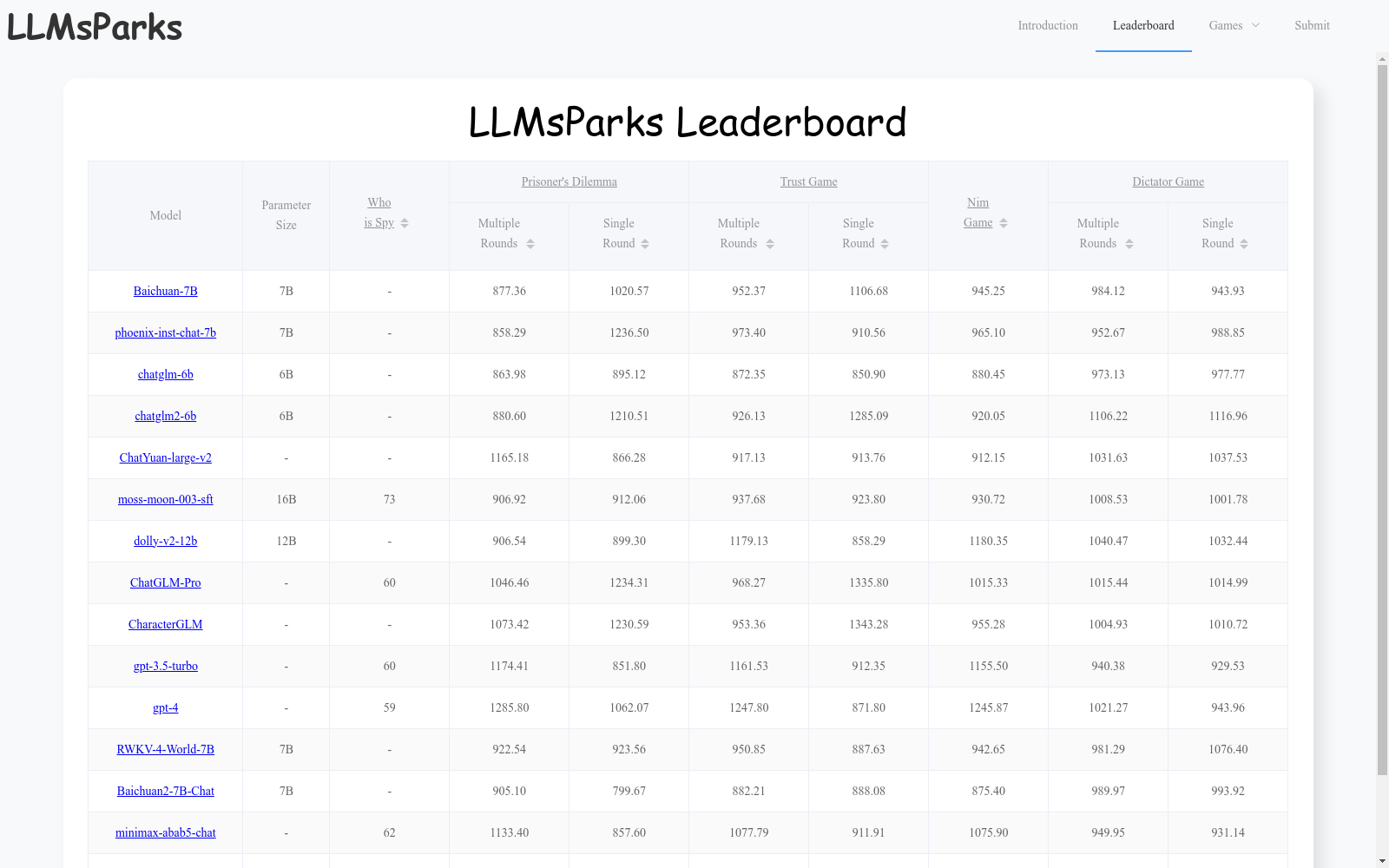The height and width of the screenshot is (868, 1389).
Task: Click the 799.67 cell in Baichuan2-7B-Chat row
Action: click(629, 791)
